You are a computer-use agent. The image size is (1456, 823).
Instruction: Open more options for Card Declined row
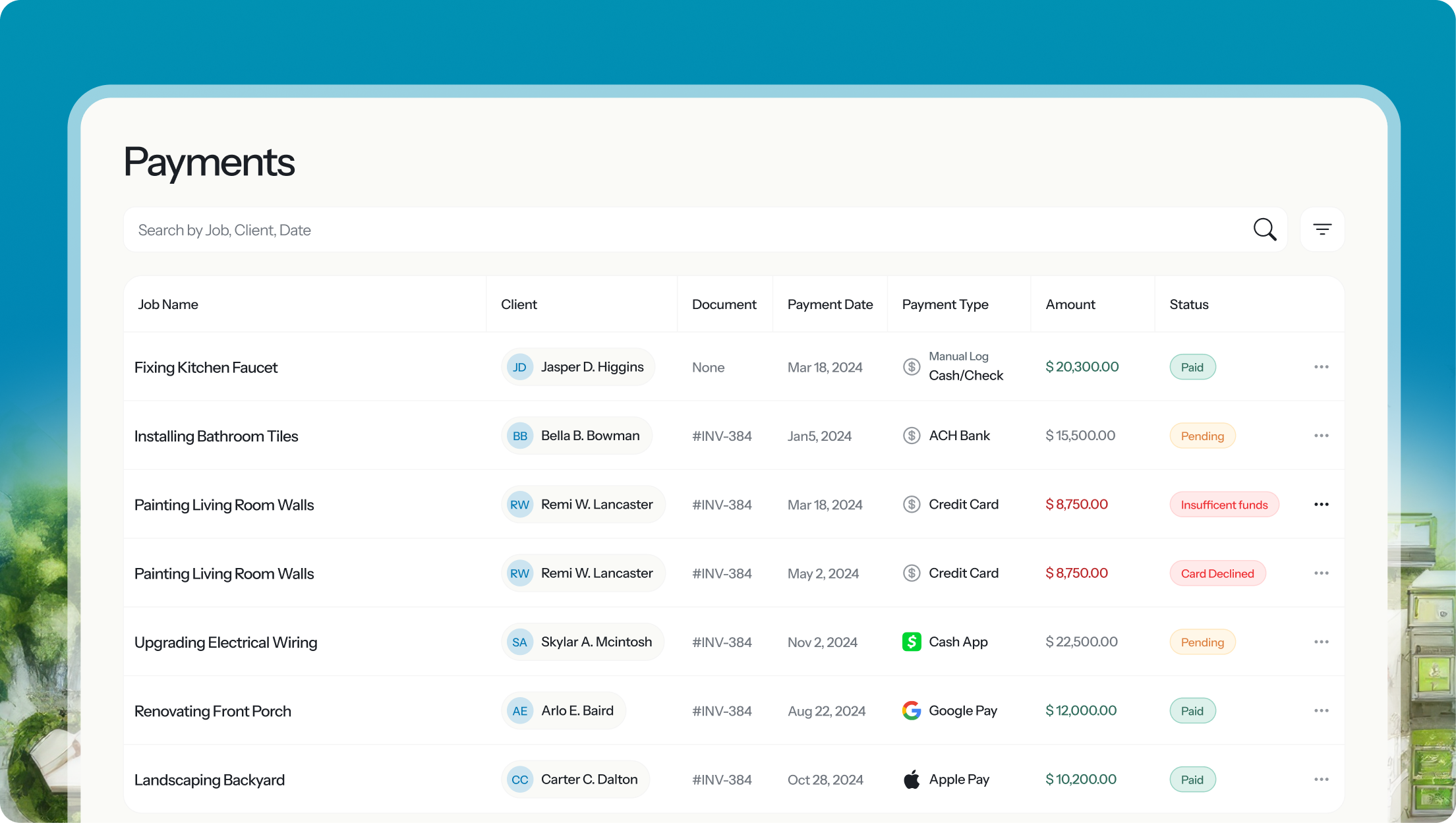click(1321, 573)
